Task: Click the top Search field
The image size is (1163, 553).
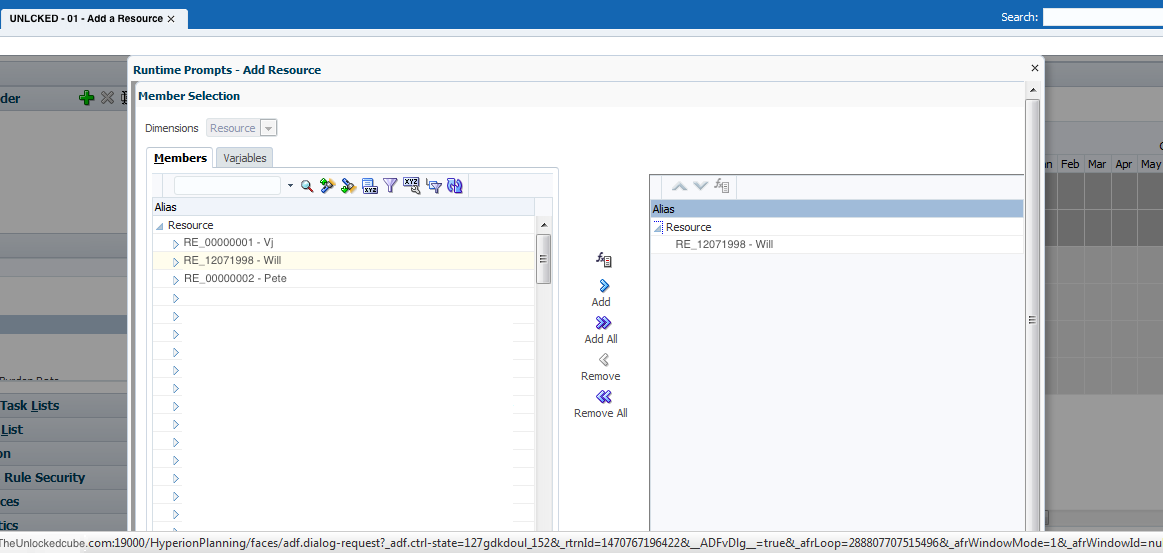Action: pos(1102,17)
